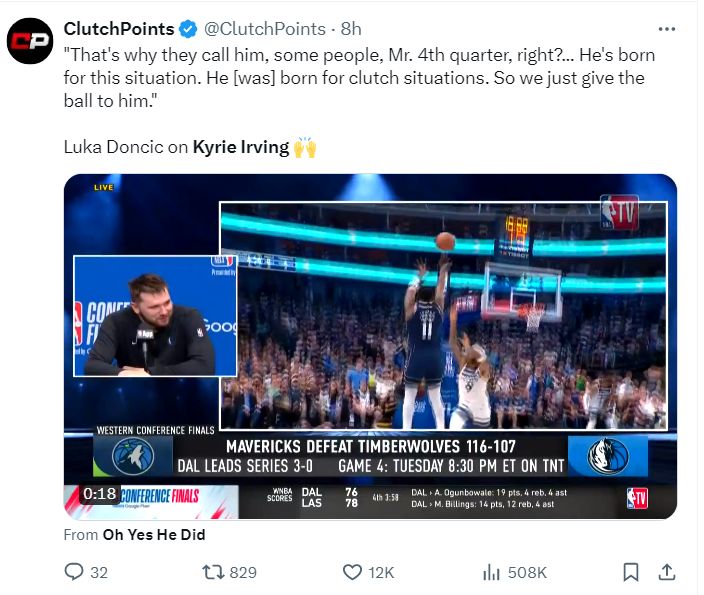
Task: Click the 12K likes count
Action: [x=381, y=572]
